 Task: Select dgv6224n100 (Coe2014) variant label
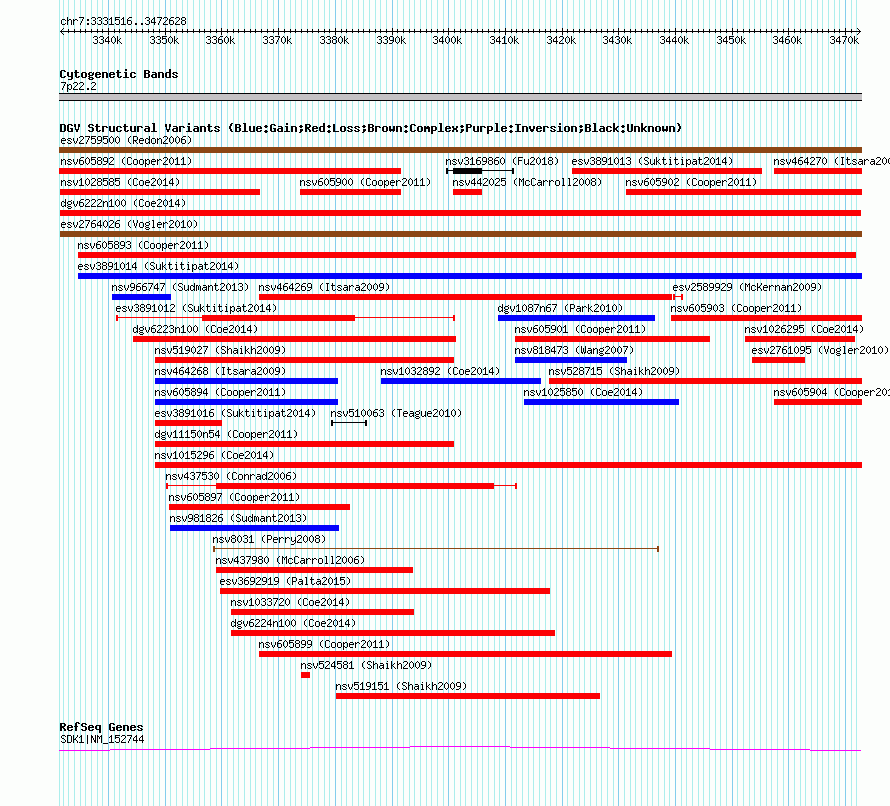point(293,623)
